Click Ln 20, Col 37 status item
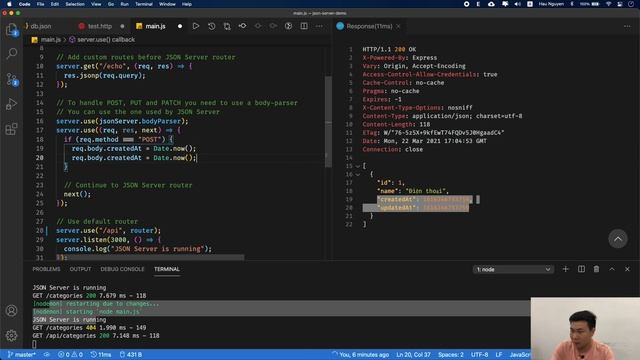 point(413,354)
